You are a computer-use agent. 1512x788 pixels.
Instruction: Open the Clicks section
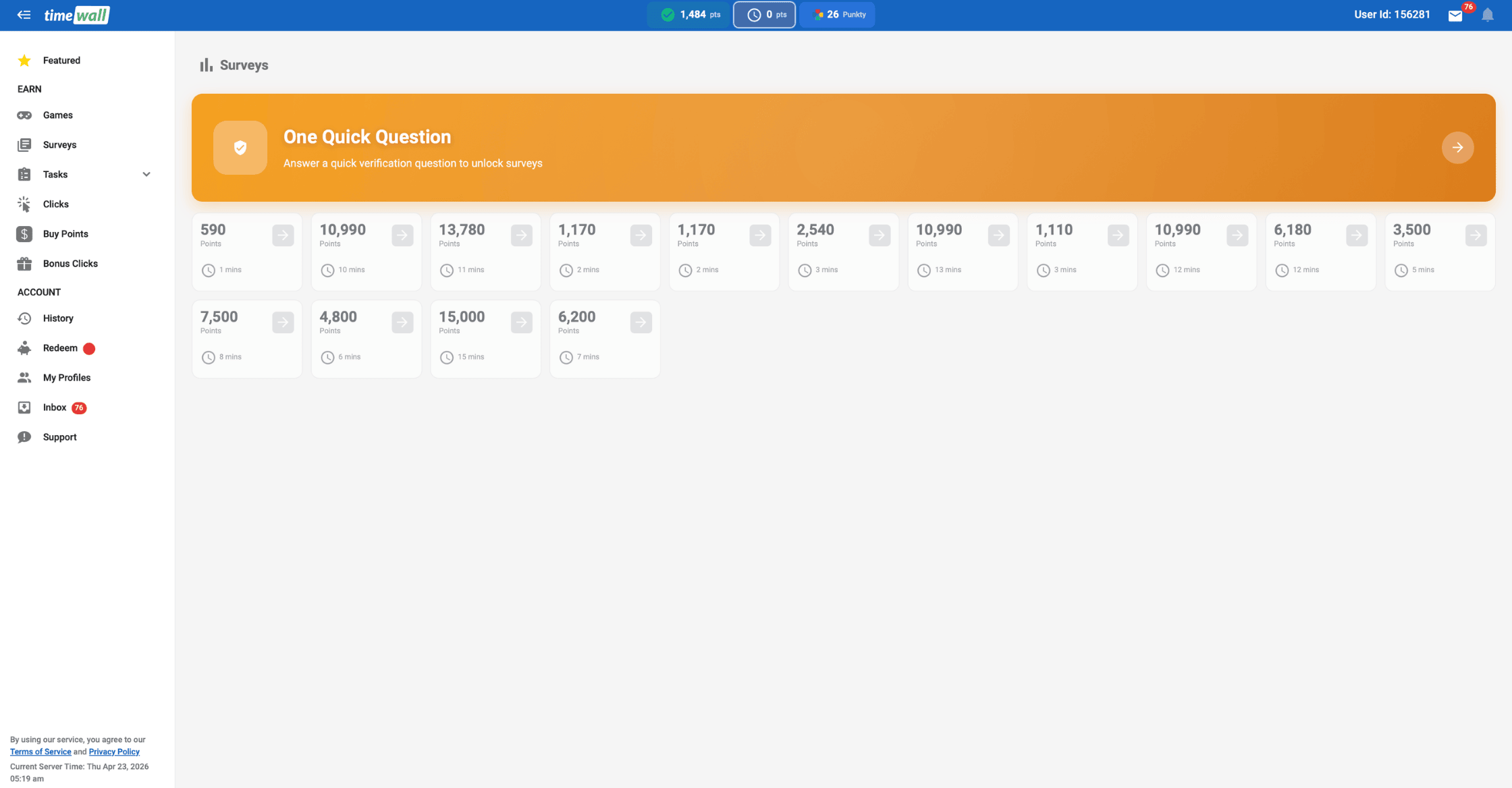tap(24, 204)
